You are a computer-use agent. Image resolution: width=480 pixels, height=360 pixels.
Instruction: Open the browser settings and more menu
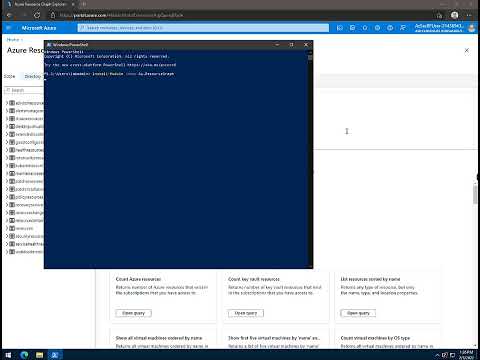point(469,15)
